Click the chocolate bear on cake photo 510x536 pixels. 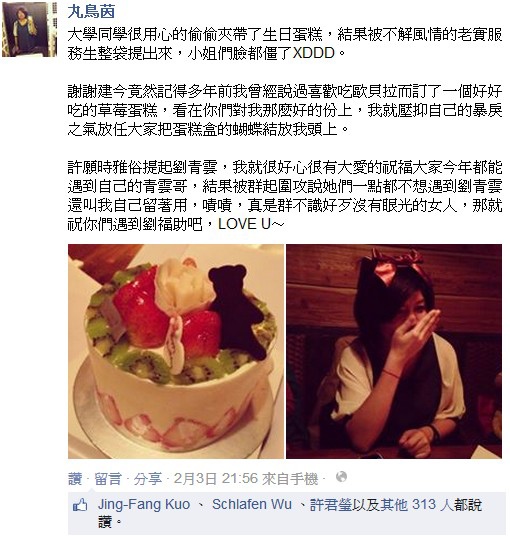[x=237, y=311]
